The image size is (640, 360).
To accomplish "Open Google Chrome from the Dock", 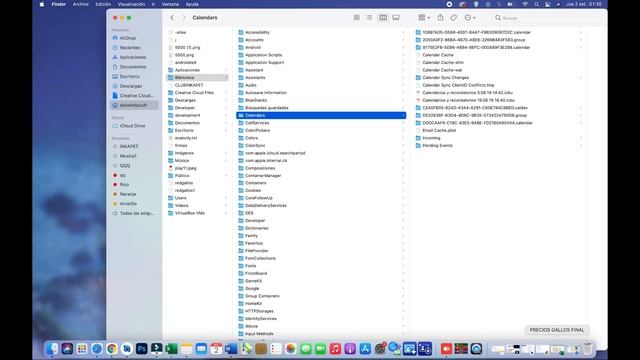I will 111,349.
